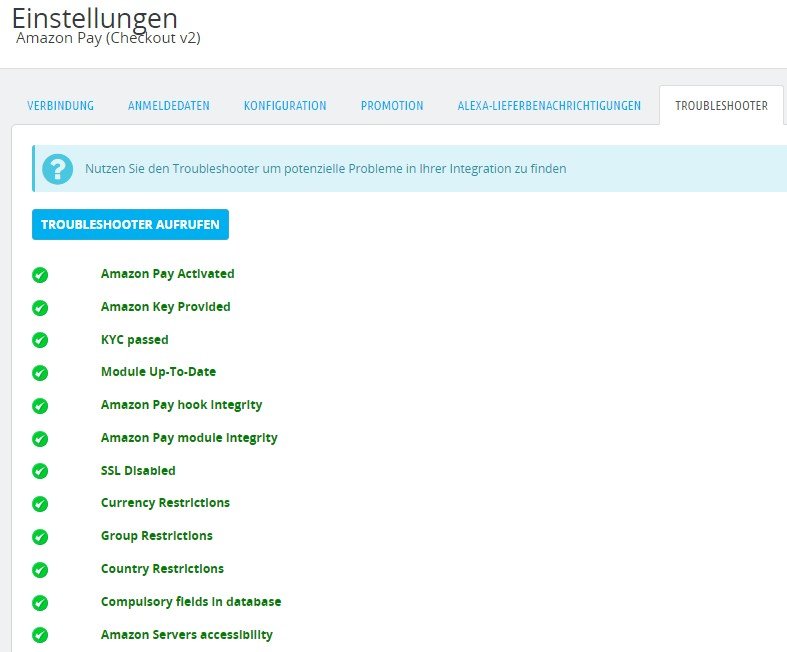Click green check icon beside Amazon Servers accessibility

point(40,635)
